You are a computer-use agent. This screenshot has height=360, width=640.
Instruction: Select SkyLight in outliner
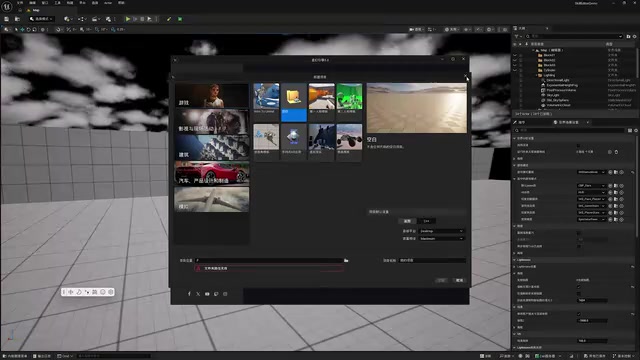pyautogui.click(x=553, y=95)
